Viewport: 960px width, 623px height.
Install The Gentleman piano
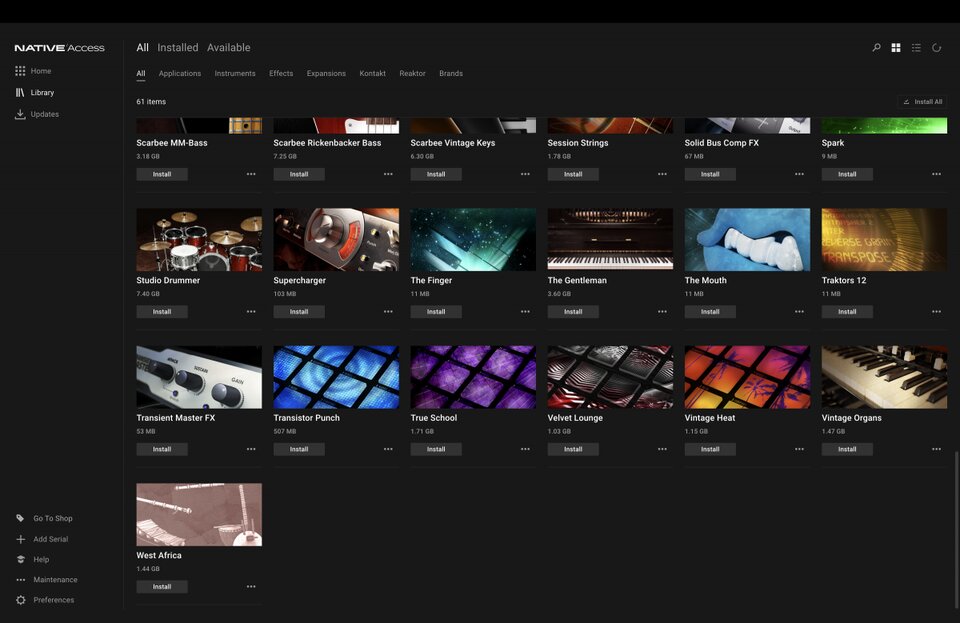pyautogui.click(x=573, y=311)
